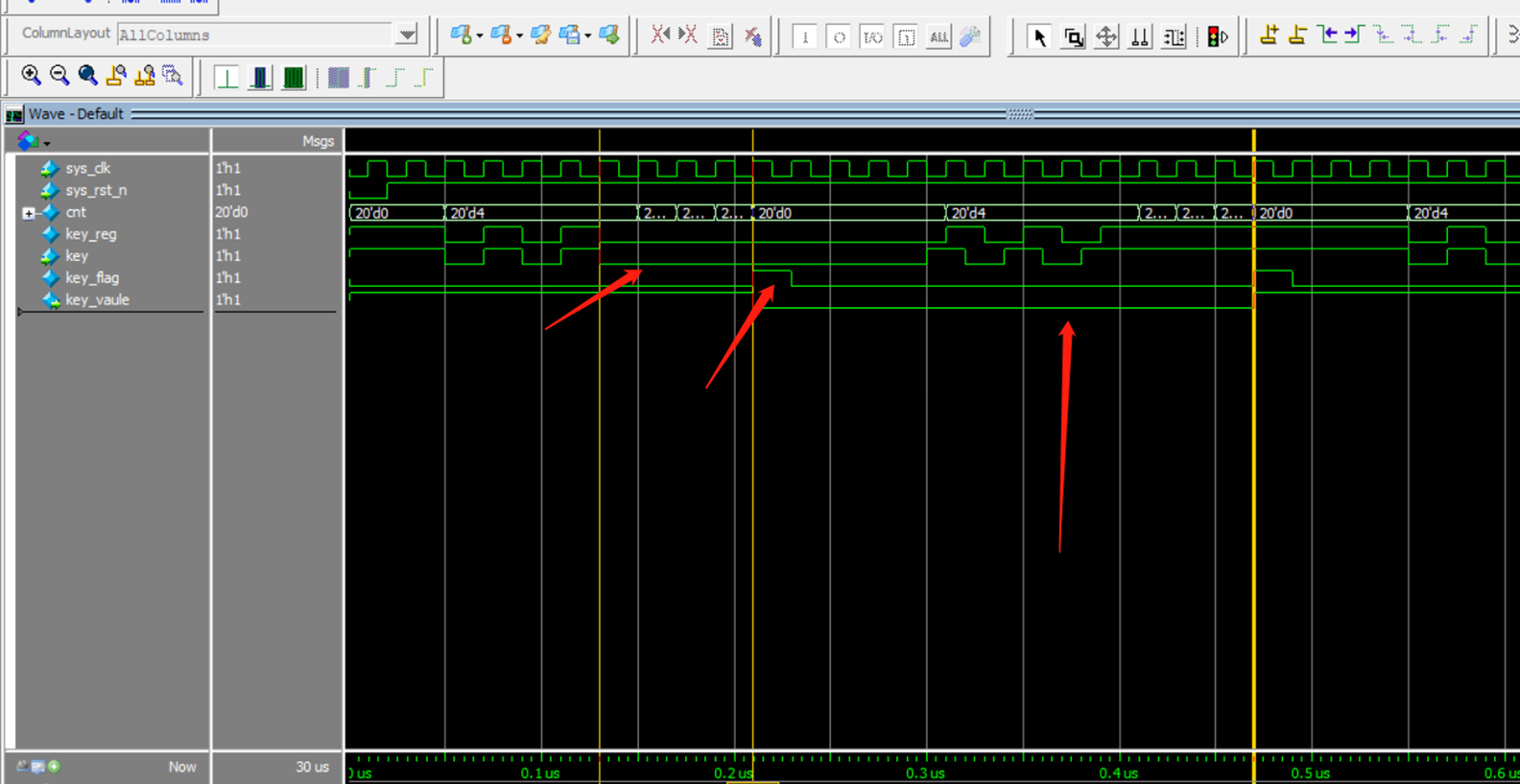The image size is (1520, 784).
Task: Open the ColumnLayout dropdown arrow
Action: (407, 36)
